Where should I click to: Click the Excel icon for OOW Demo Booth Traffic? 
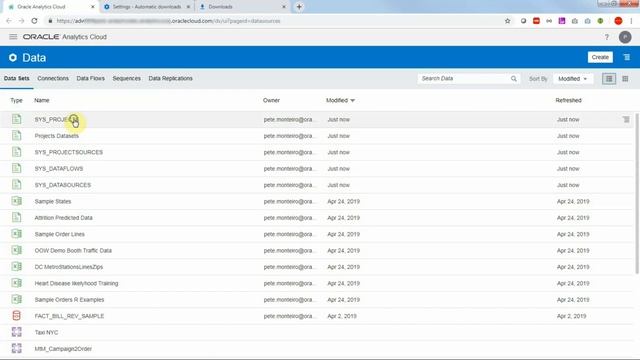[16, 250]
